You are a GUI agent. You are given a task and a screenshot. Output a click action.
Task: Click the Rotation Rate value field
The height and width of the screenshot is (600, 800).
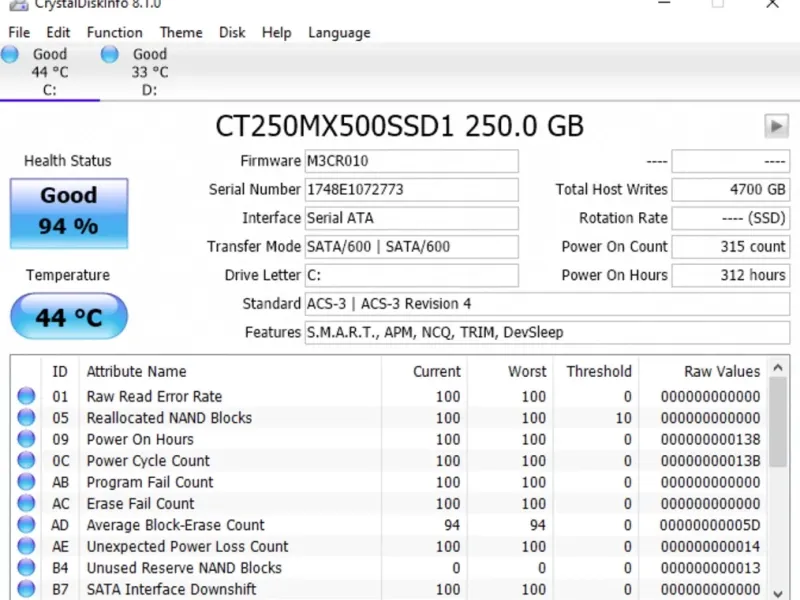coord(731,218)
